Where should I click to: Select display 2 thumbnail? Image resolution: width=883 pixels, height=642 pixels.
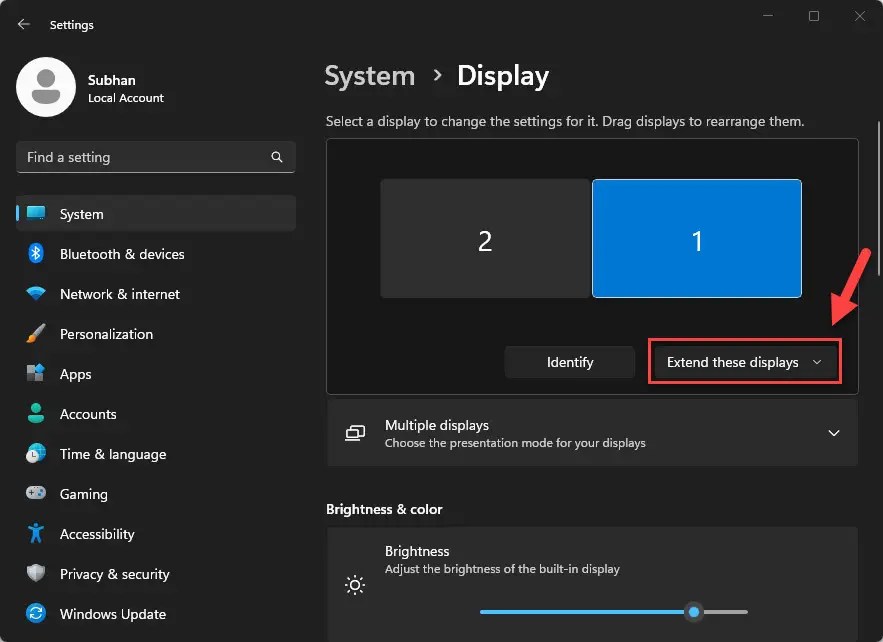(x=485, y=238)
